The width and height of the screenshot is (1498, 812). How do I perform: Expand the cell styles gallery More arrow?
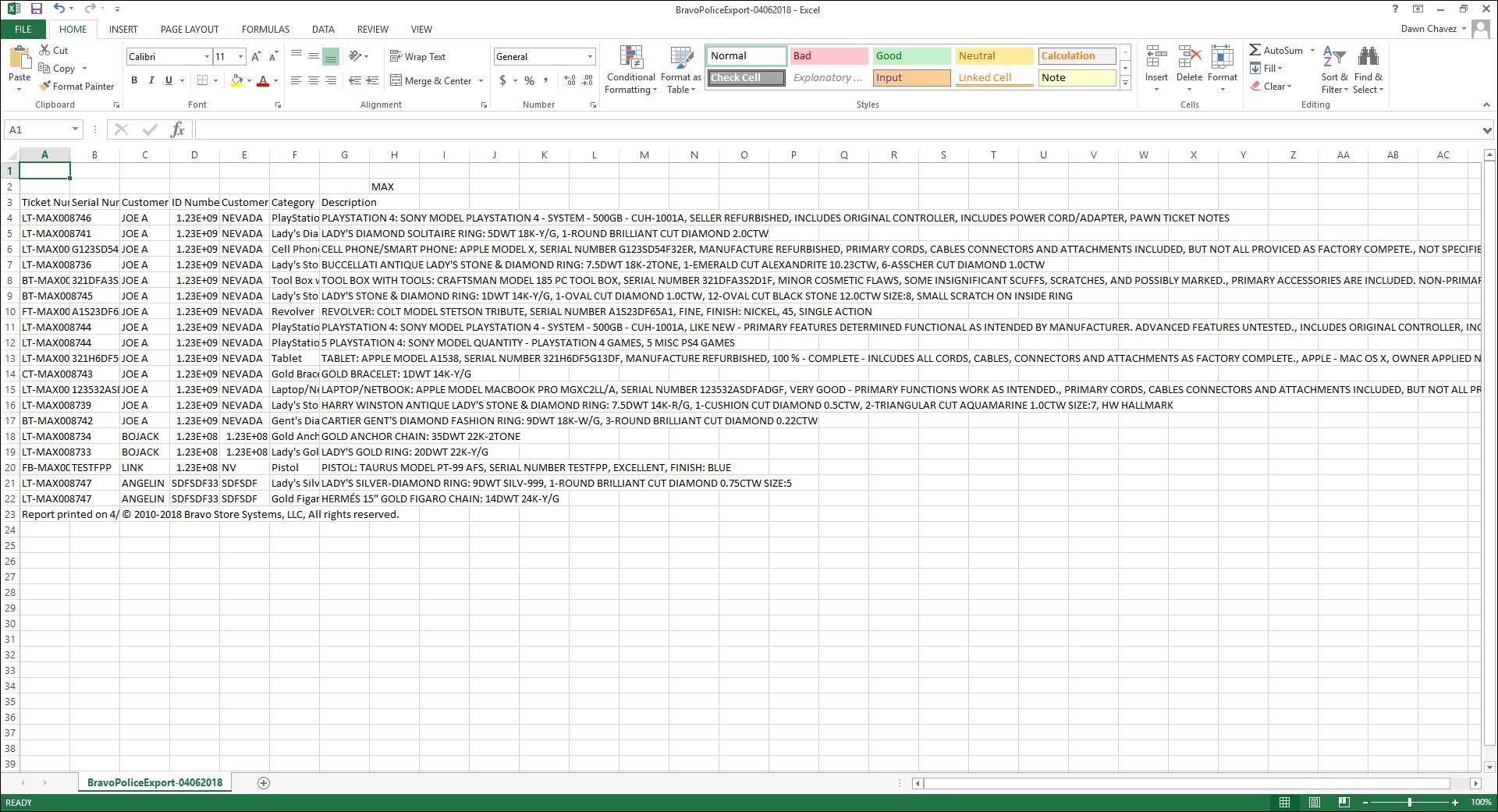click(x=1125, y=83)
